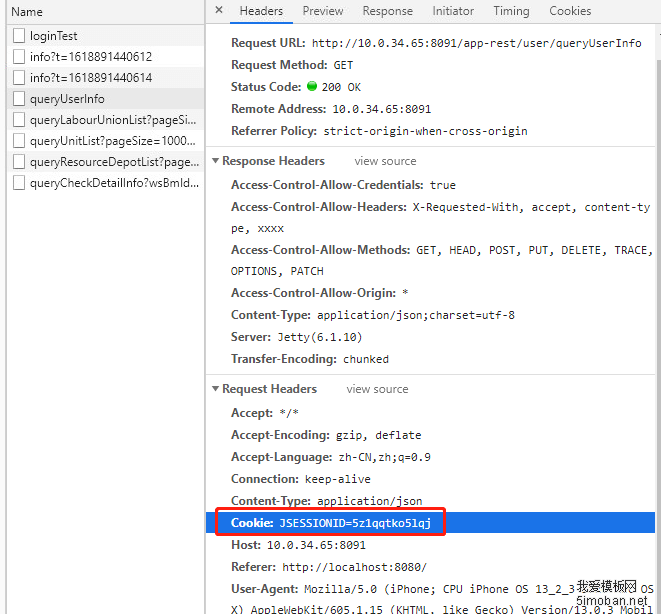The width and height of the screenshot is (661, 614).
Task: Open the Timing tab
Action: tap(511, 11)
